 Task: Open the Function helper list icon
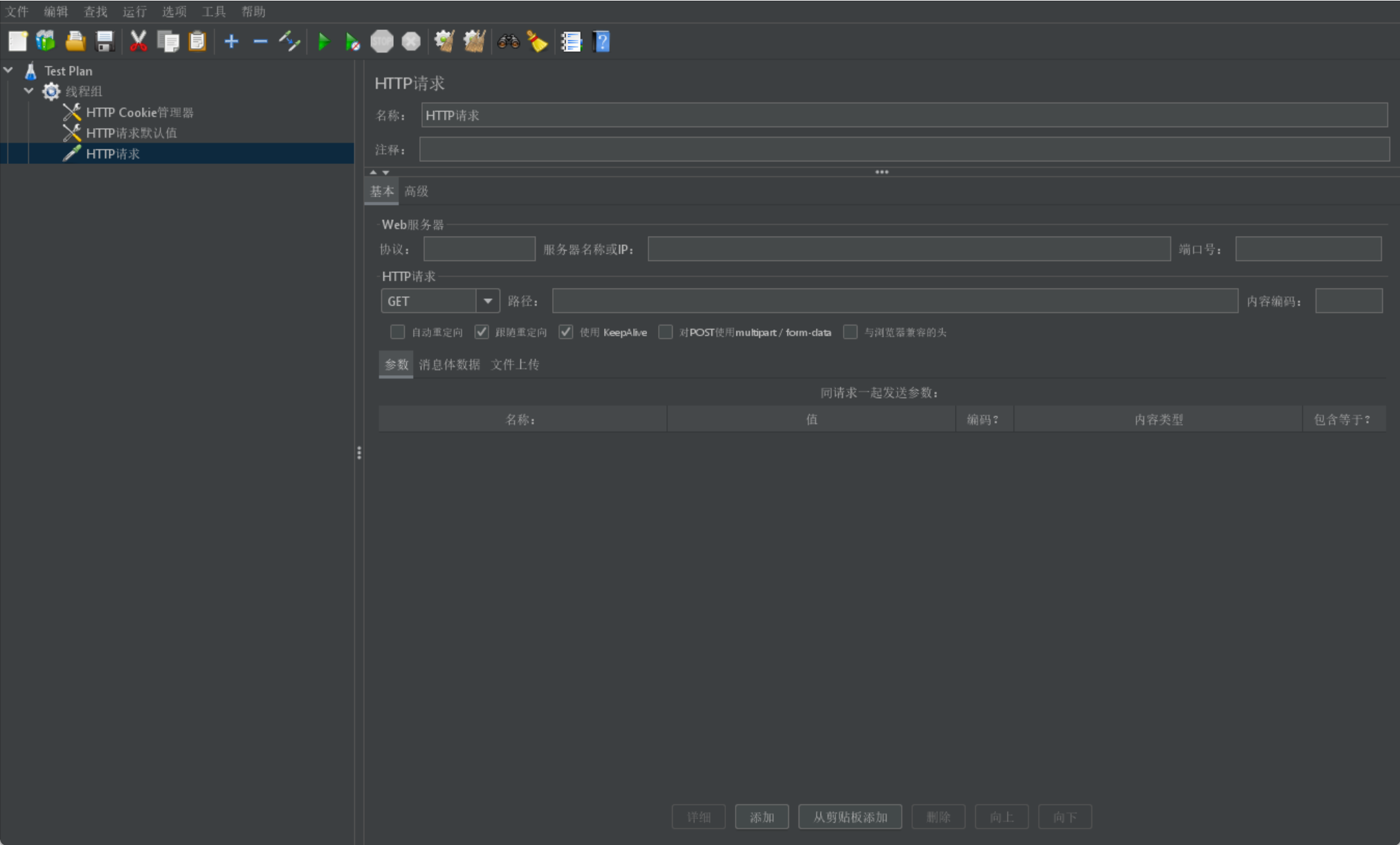coord(571,42)
